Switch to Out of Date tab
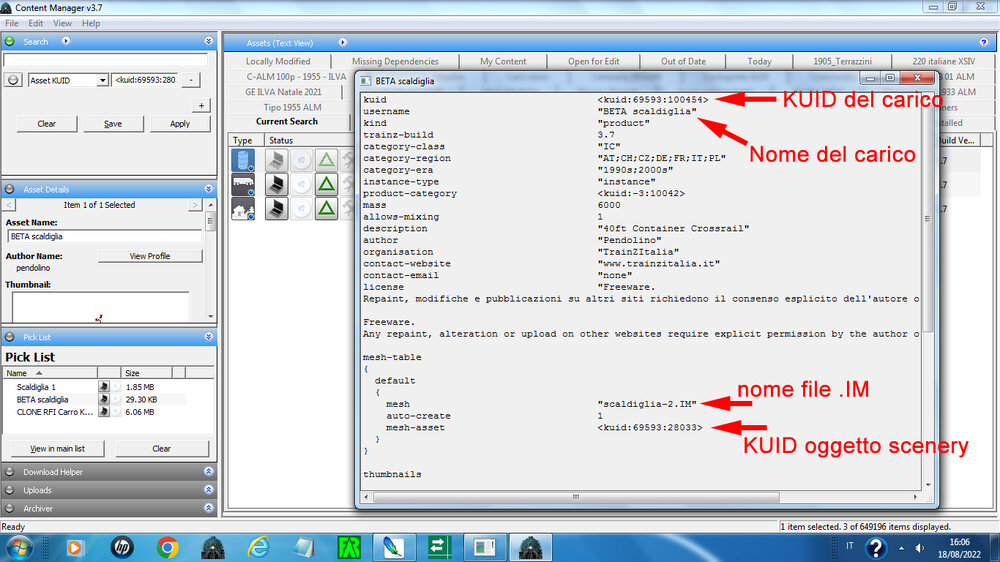Image resolution: width=1000 pixels, height=562 pixels. 683,61
